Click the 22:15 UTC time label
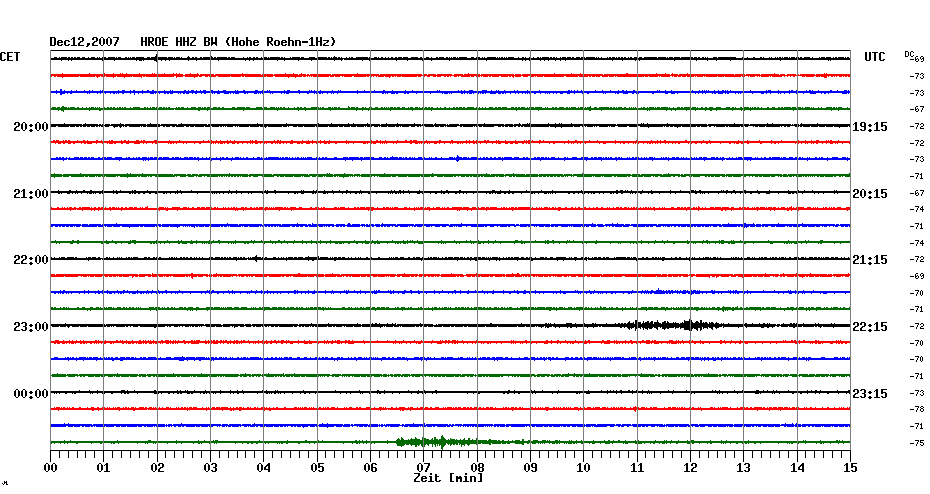930x494 pixels. [870, 327]
